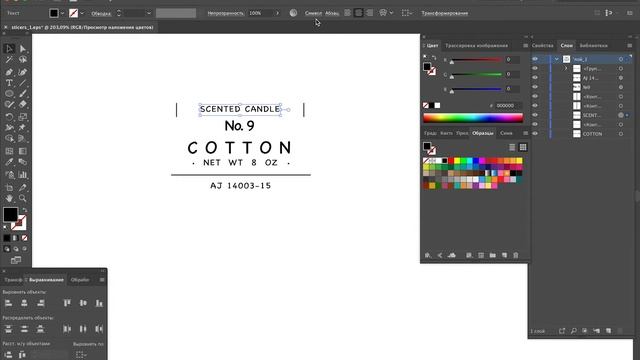Select the Artboard tool
This screenshot has width=640, height=360.
coord(9,188)
